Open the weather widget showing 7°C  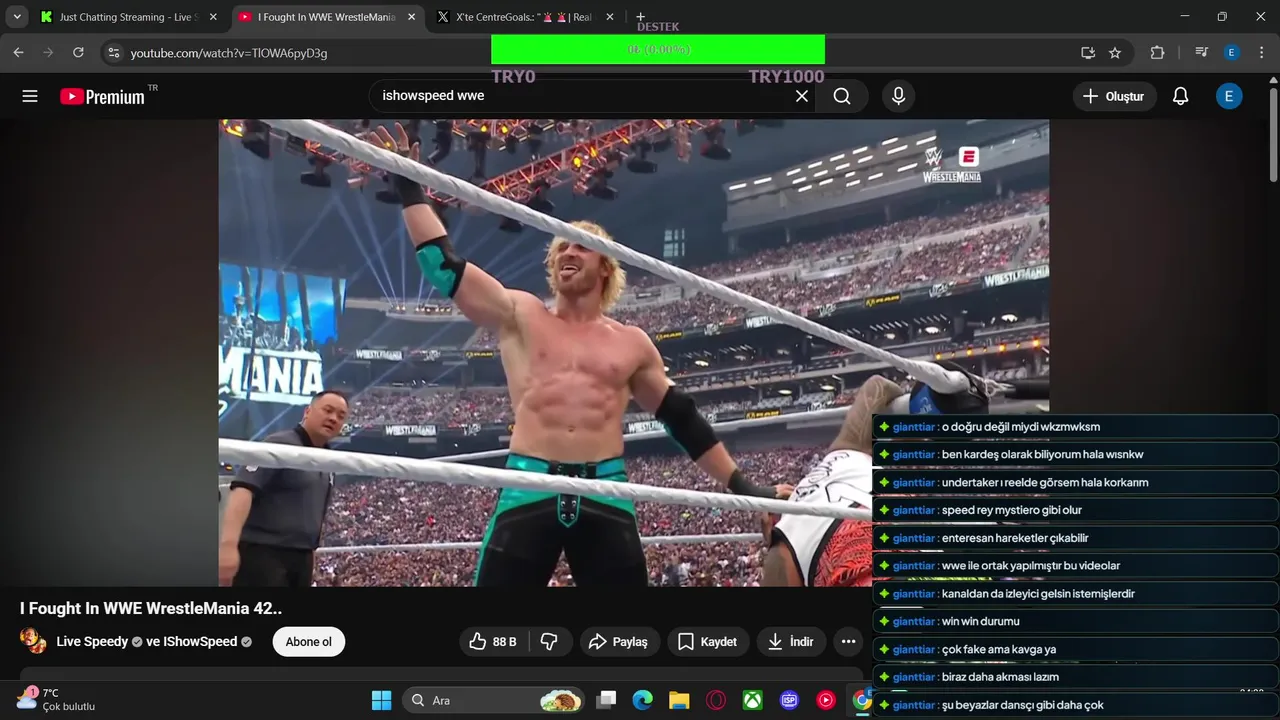point(56,699)
